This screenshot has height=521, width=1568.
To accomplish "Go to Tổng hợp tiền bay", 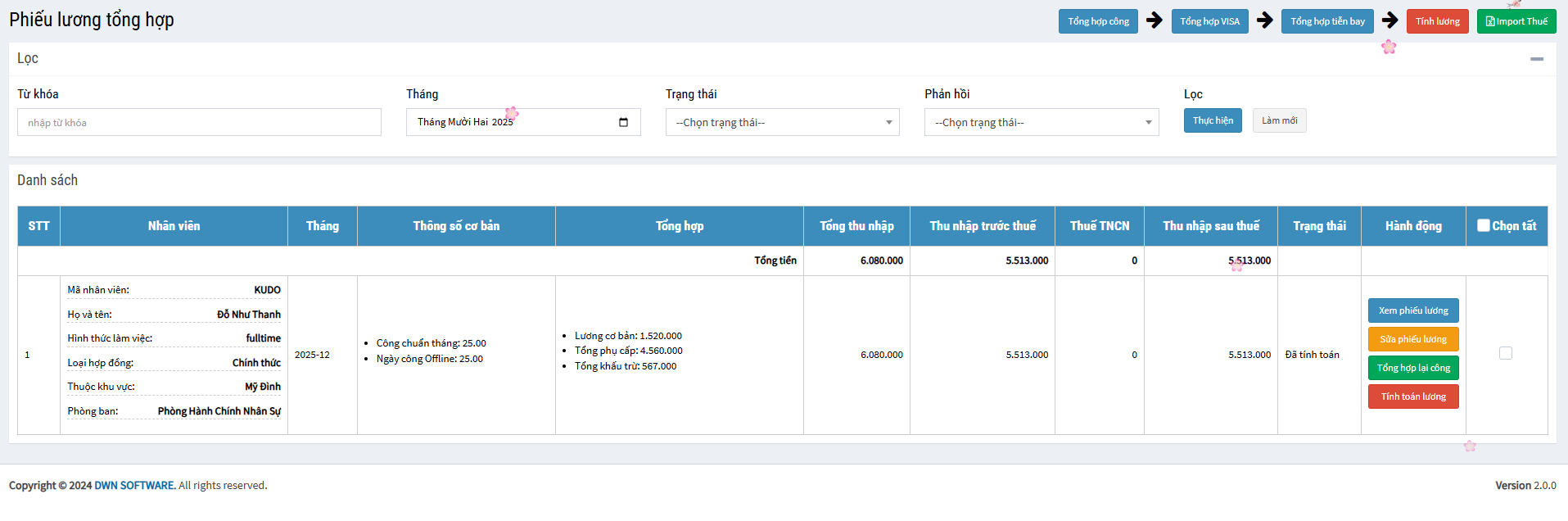I will pos(1326,21).
